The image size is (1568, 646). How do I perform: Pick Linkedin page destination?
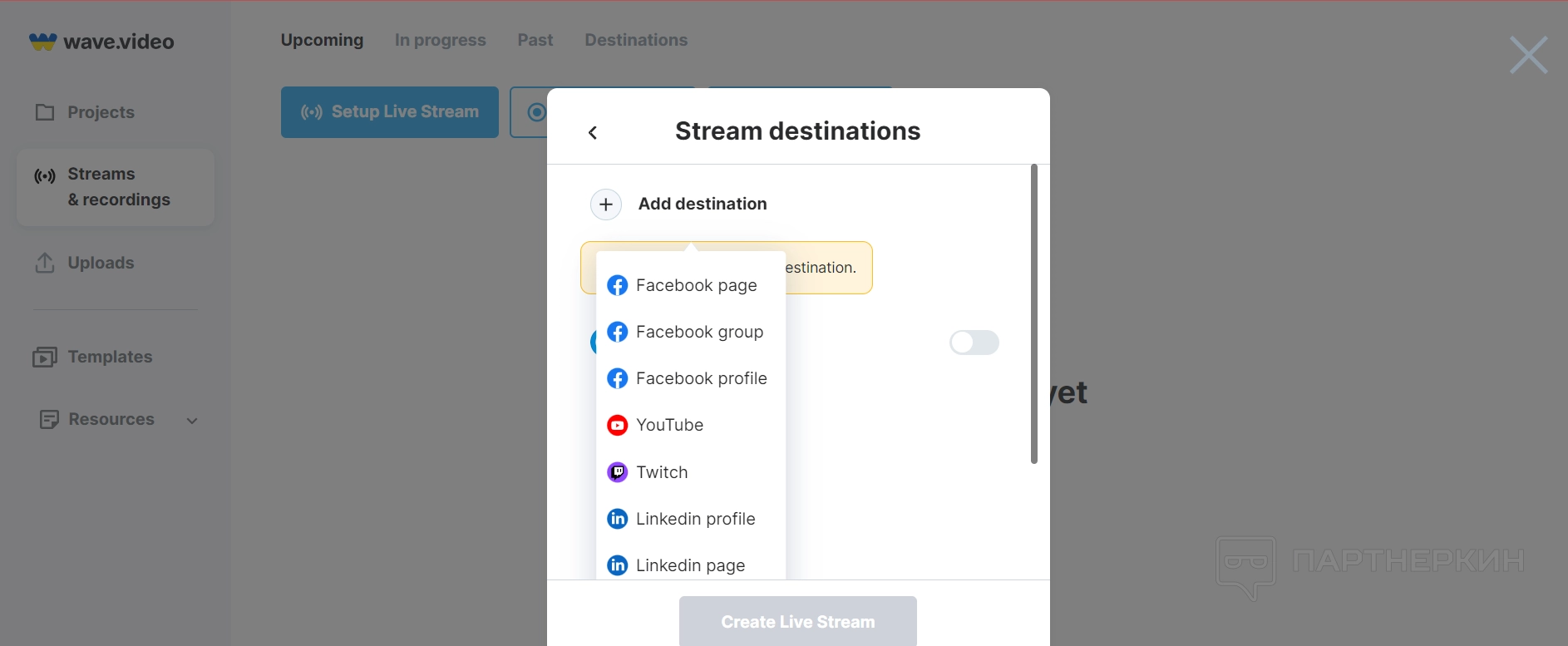click(689, 565)
